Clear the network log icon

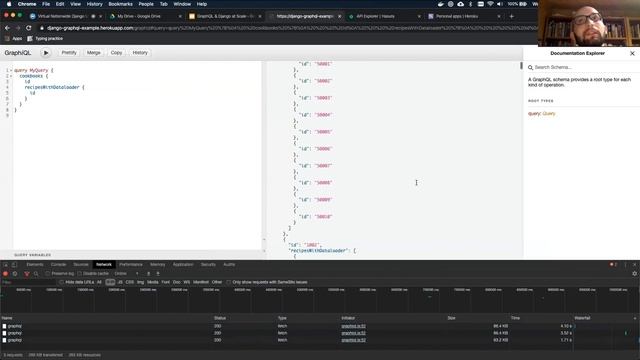(15, 273)
